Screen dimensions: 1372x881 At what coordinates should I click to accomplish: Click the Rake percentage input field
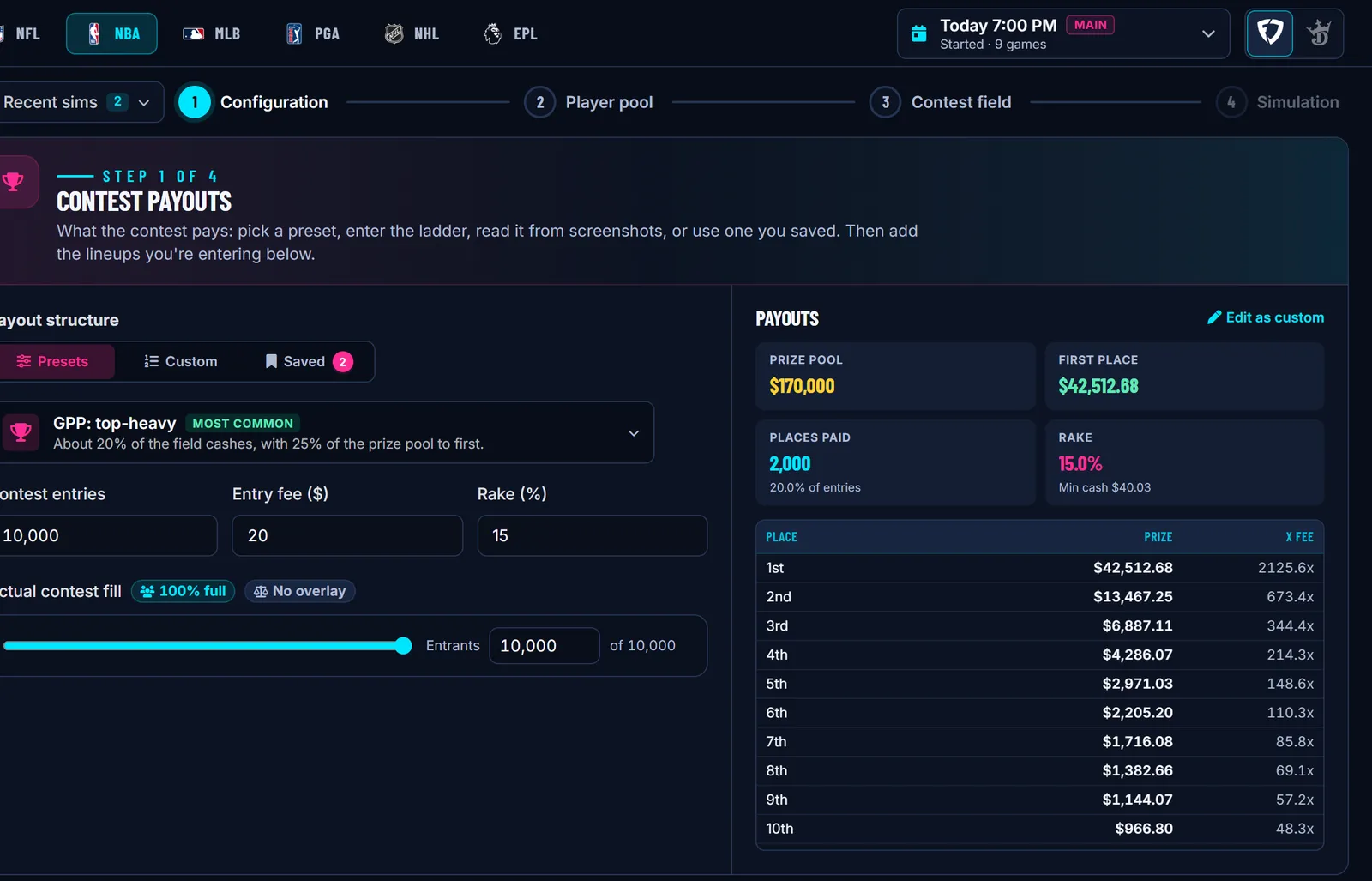(593, 535)
